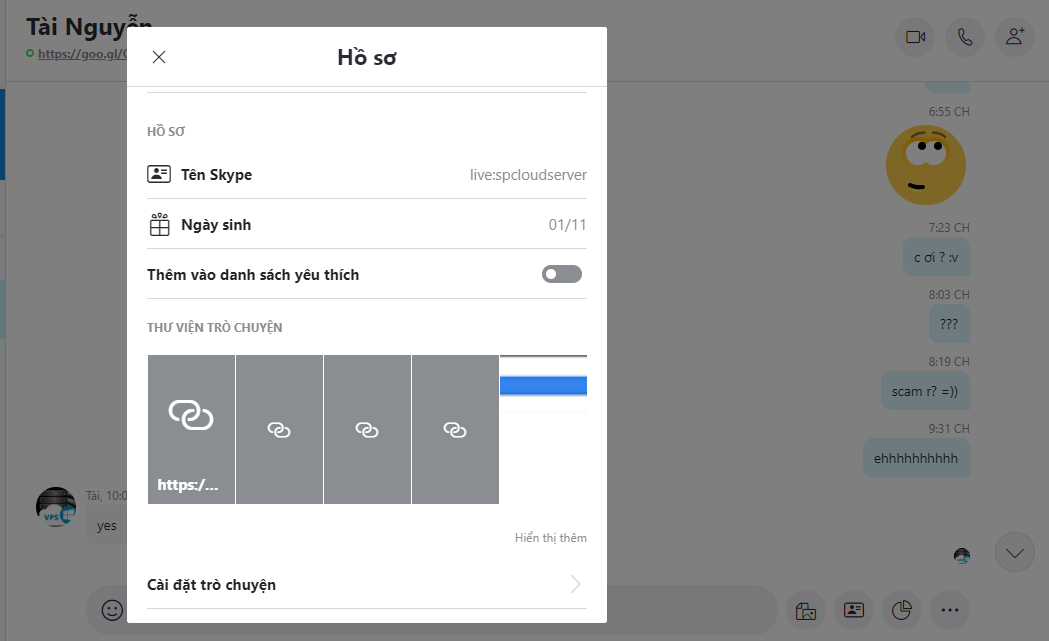1049x641 pixels.
Task: Close the Hồ sơ profile dialog
Action: [159, 57]
